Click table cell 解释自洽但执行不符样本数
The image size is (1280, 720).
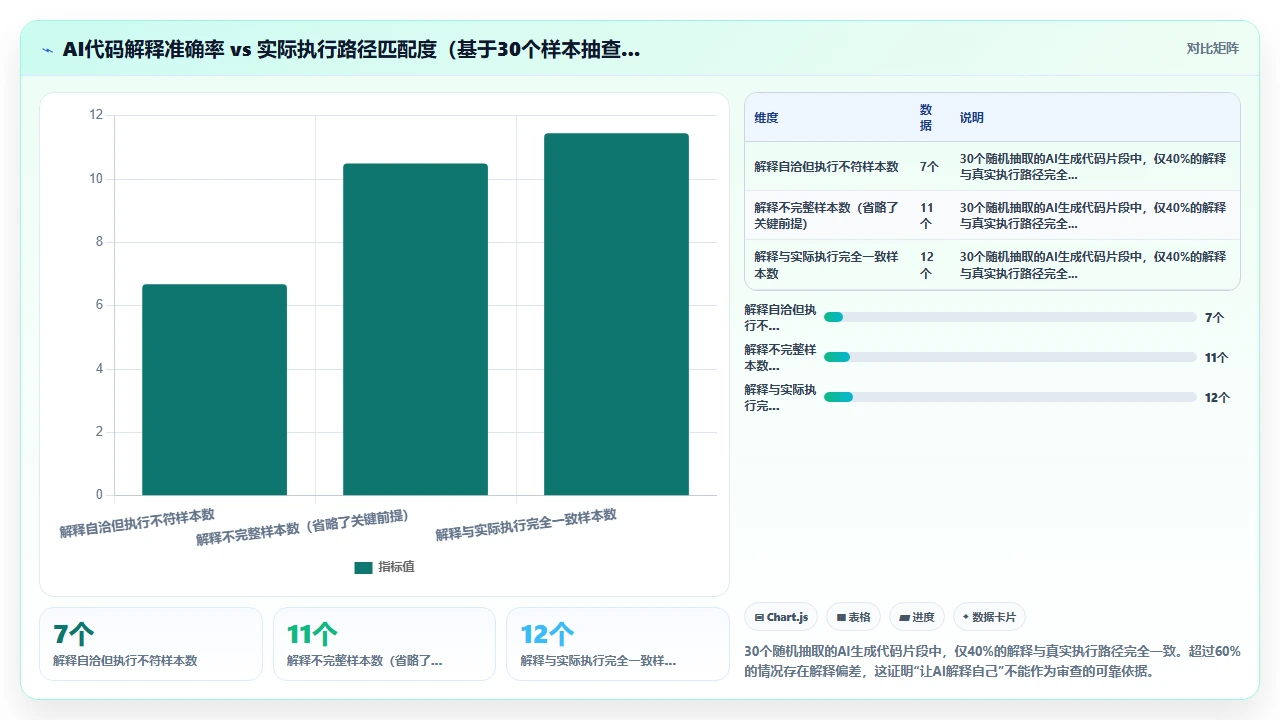point(826,167)
